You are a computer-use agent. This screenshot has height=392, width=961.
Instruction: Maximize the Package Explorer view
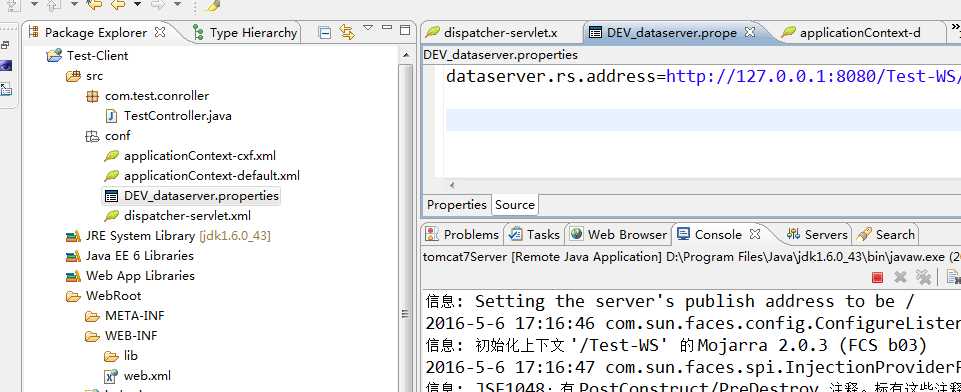405,29
